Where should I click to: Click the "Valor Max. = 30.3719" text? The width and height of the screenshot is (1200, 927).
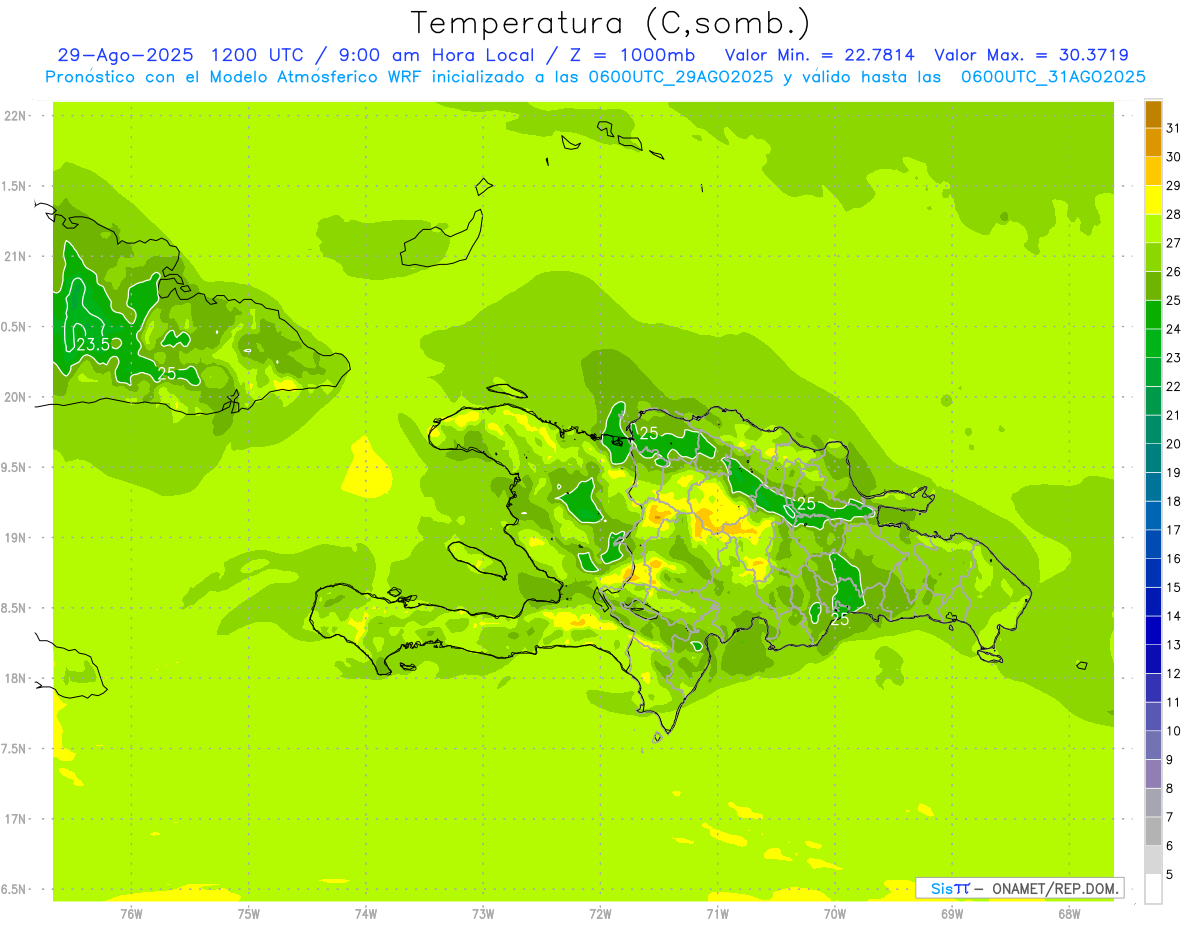(x=1031, y=55)
